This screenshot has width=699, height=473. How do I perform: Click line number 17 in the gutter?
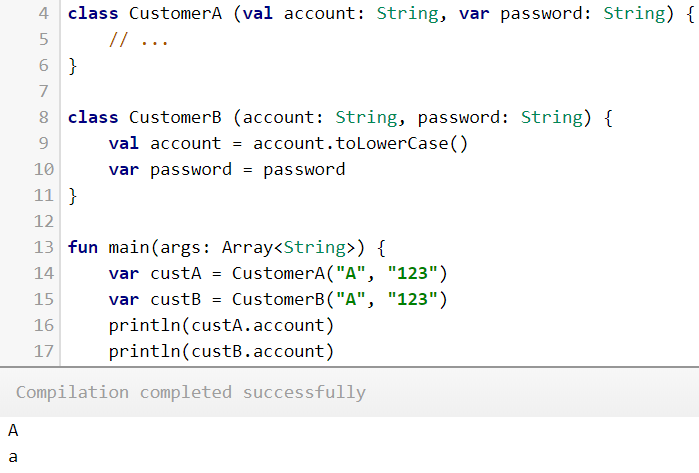pos(43,351)
